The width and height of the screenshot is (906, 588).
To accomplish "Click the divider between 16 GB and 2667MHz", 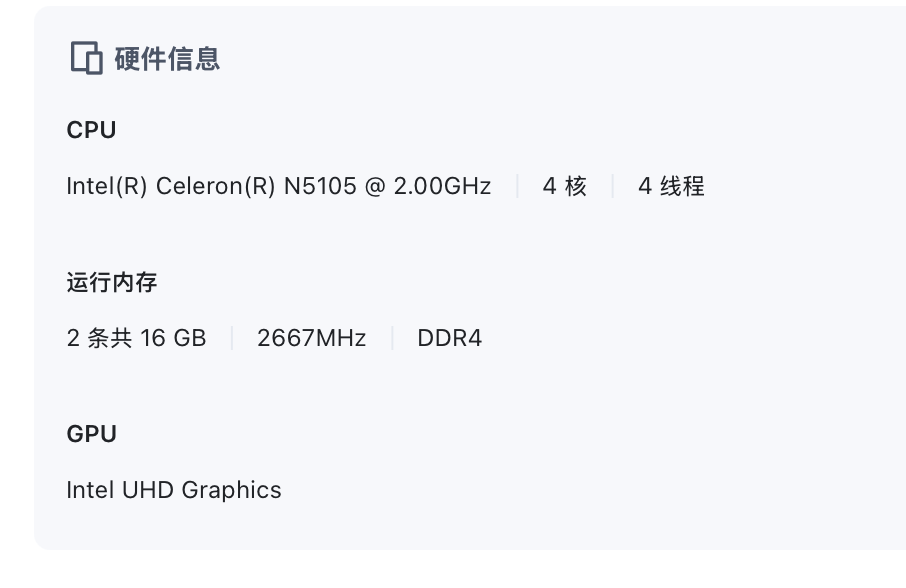I will tap(231, 338).
